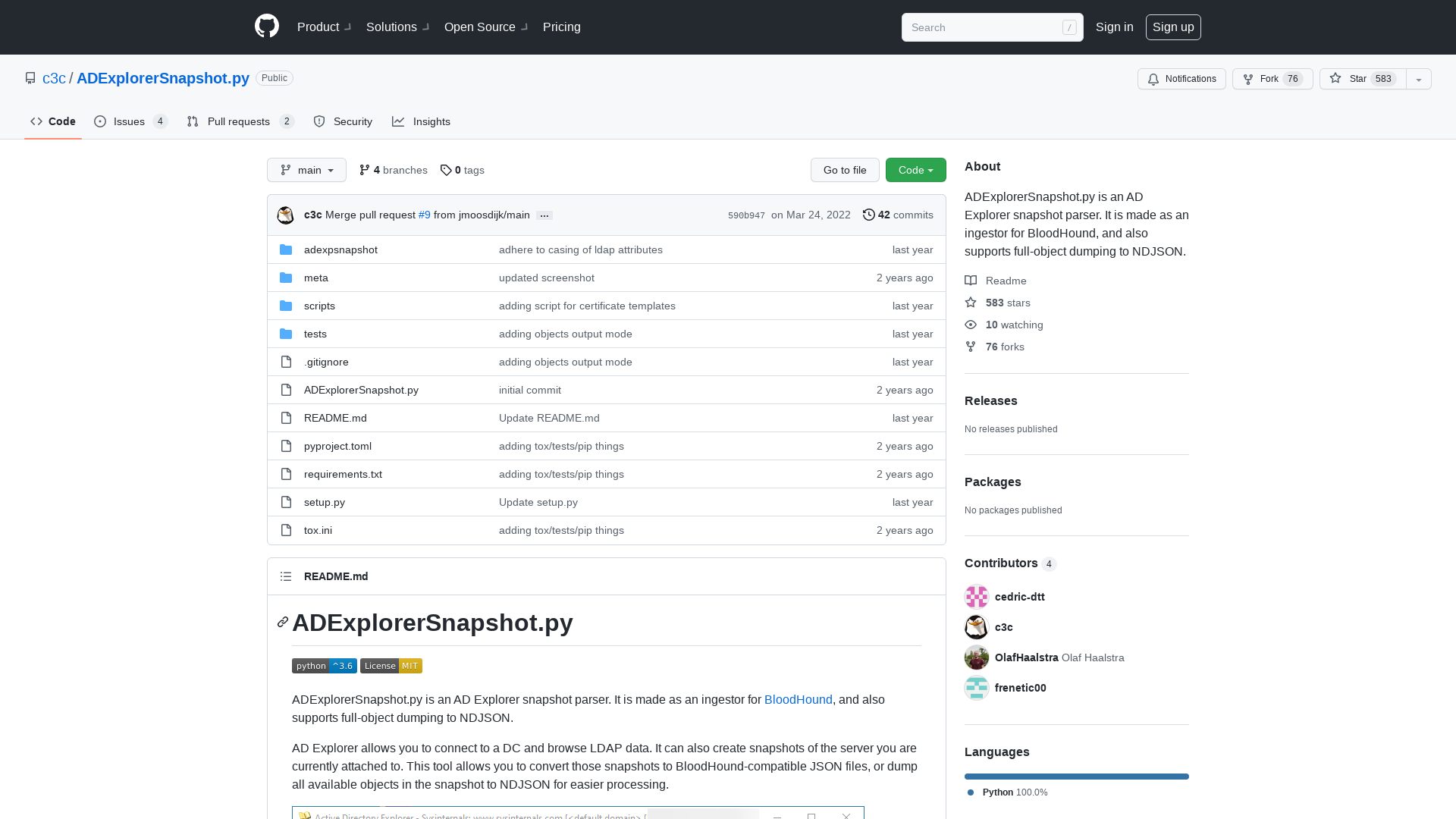Open the adexpsnapshot folder icon
This screenshot has width=1456, height=819.
tap(286, 249)
